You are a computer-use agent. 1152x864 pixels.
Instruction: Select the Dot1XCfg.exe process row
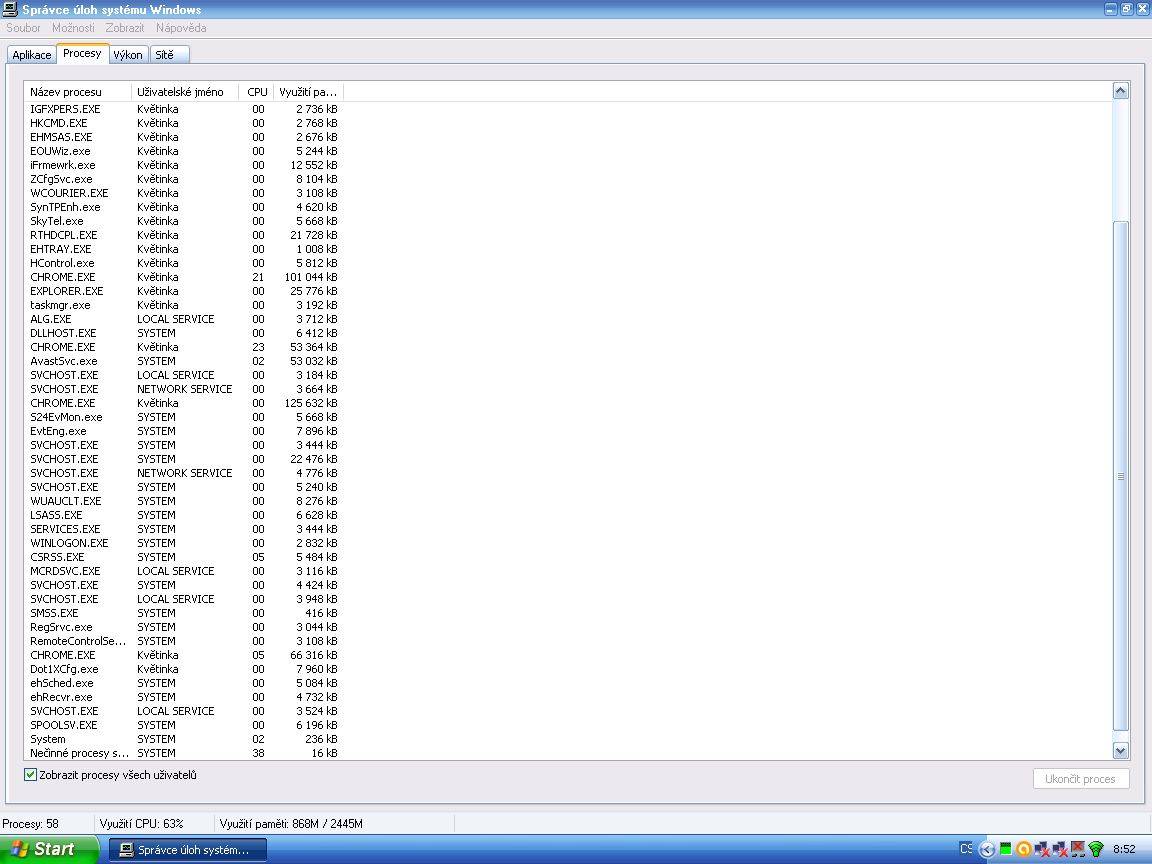click(x=184, y=669)
